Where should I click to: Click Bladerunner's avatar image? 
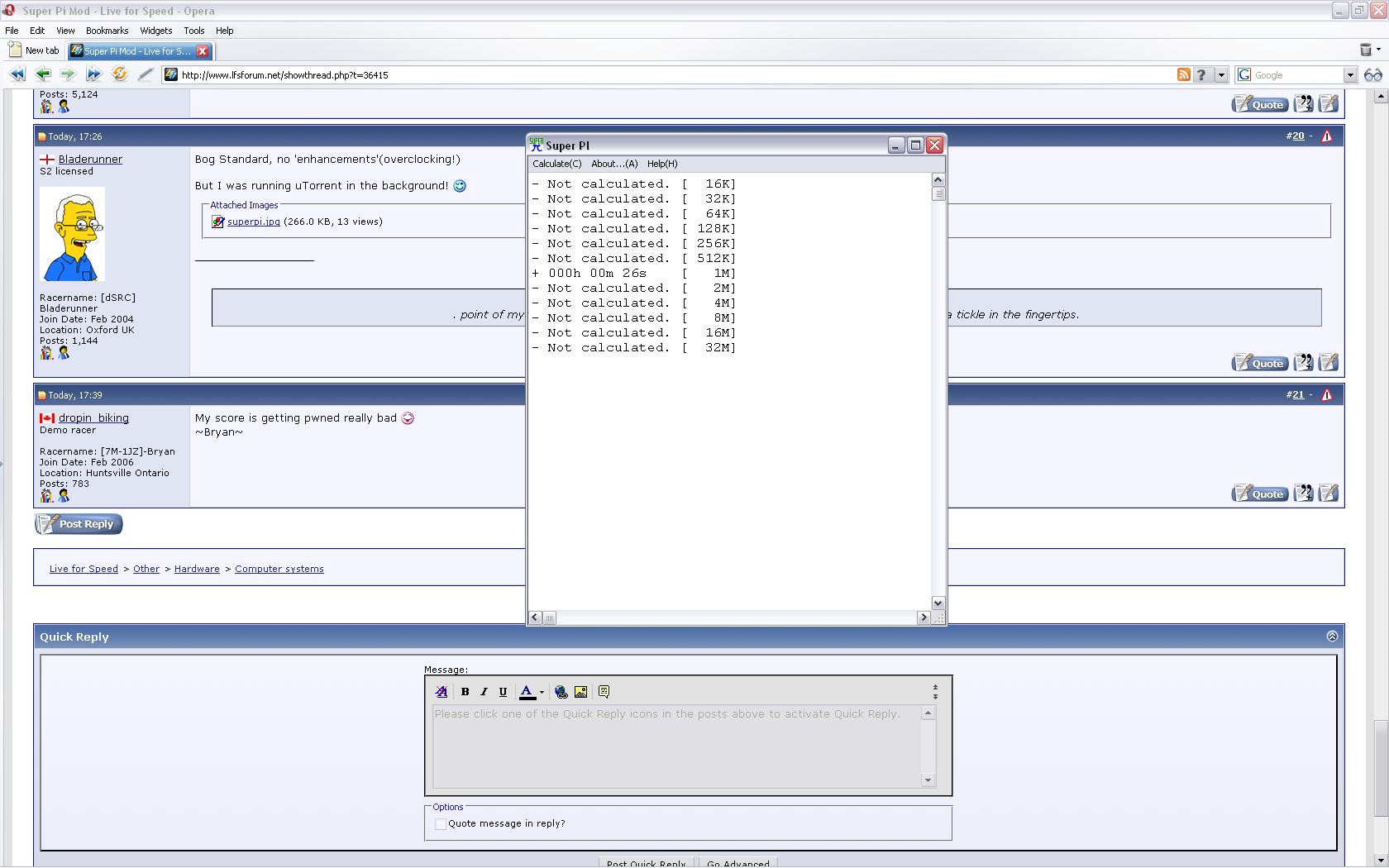pos(73,234)
